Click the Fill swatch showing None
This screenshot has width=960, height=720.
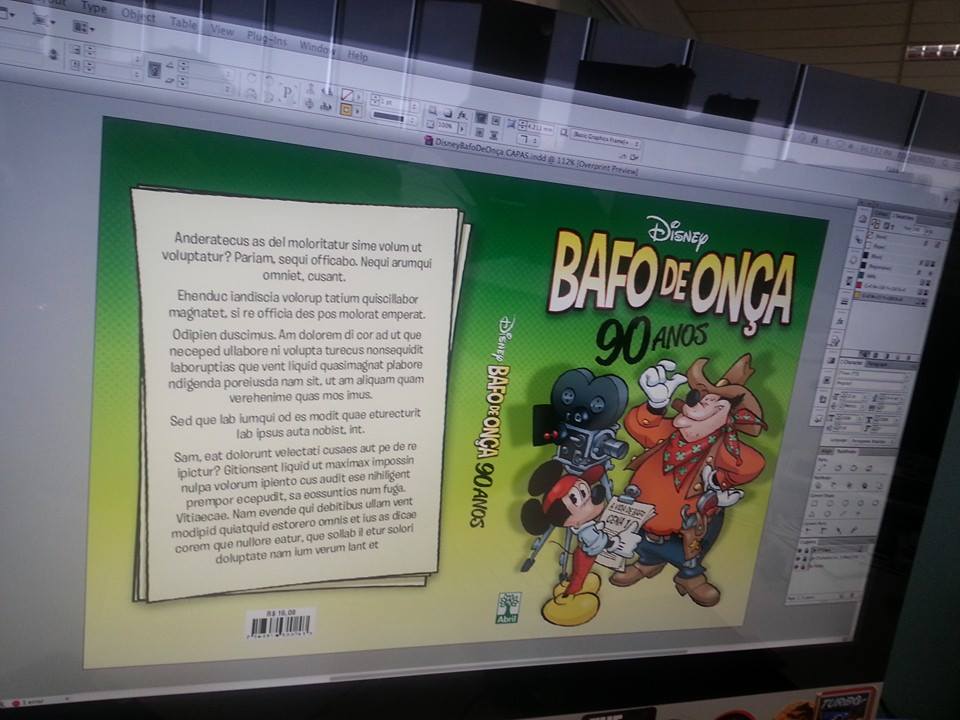pos(347,95)
